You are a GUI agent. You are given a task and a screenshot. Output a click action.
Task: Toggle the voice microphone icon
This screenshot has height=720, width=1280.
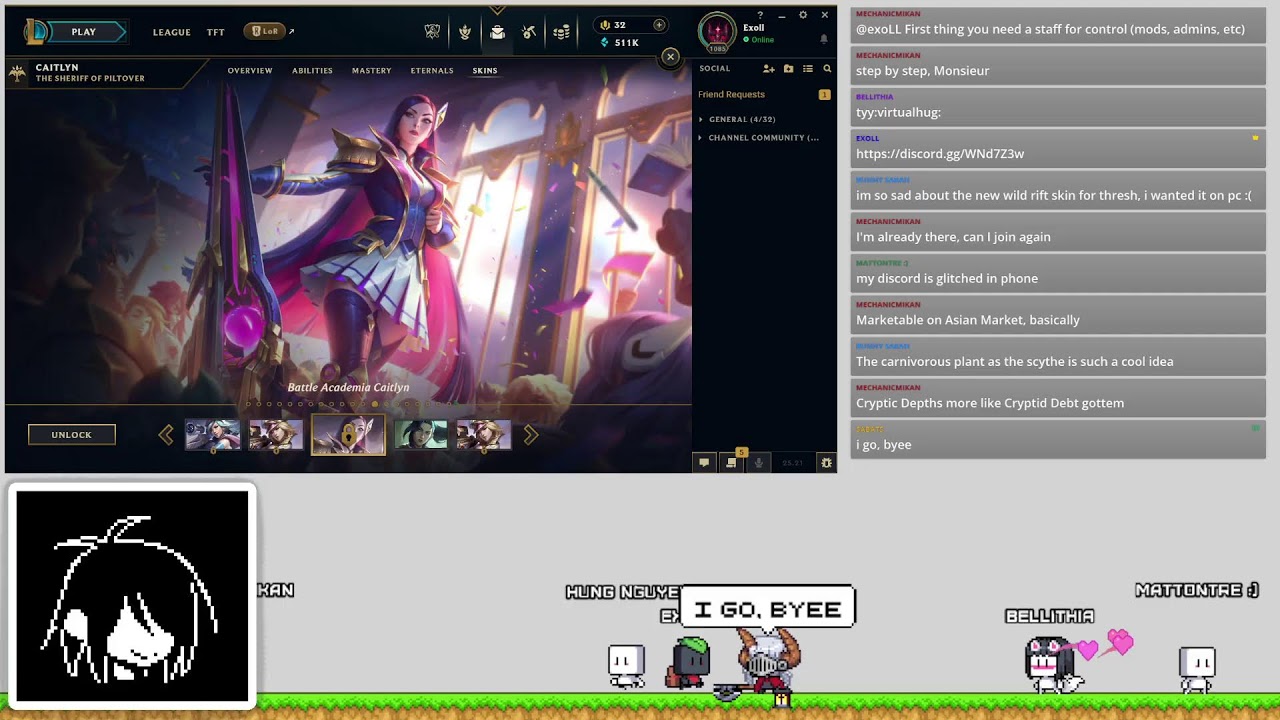[759, 462]
